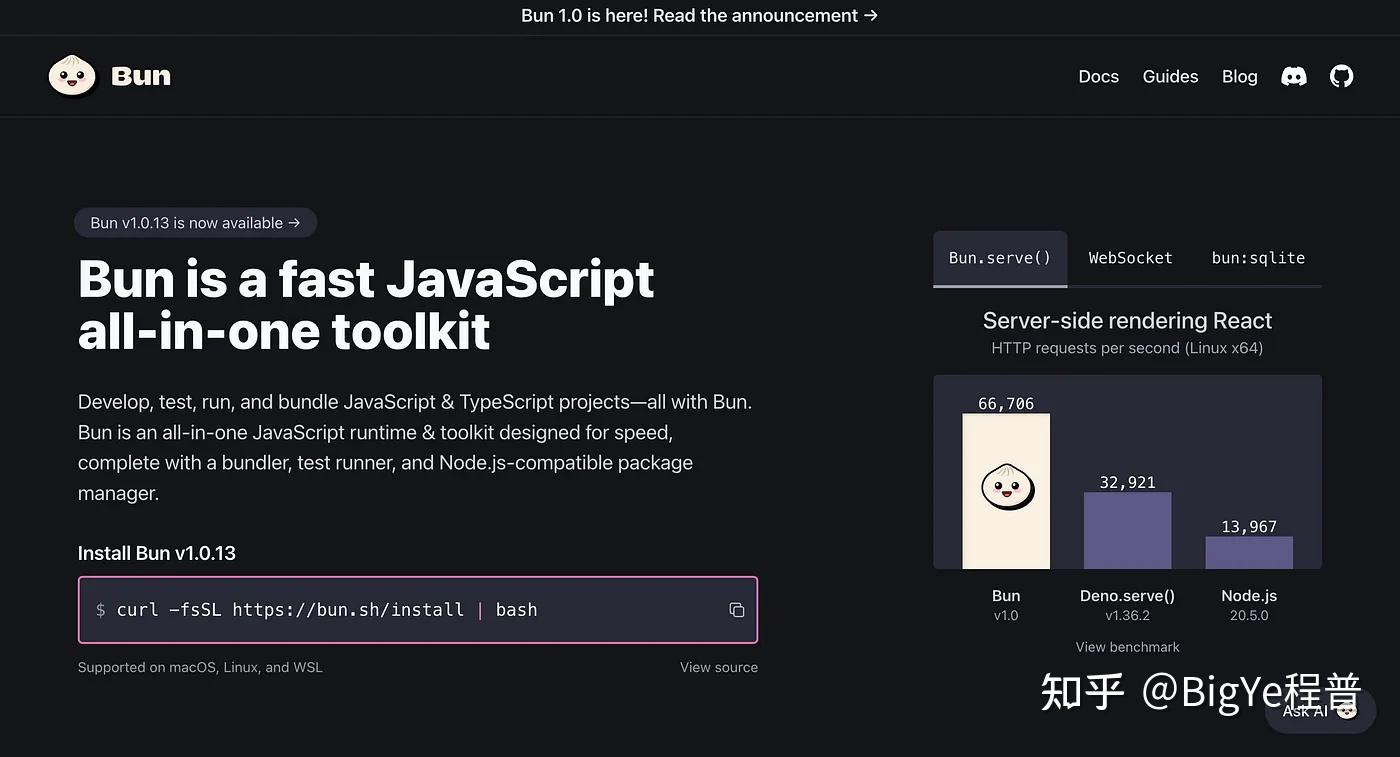Click the Bun v1.0.13 available badge
The width and height of the screenshot is (1400, 757).
(195, 223)
